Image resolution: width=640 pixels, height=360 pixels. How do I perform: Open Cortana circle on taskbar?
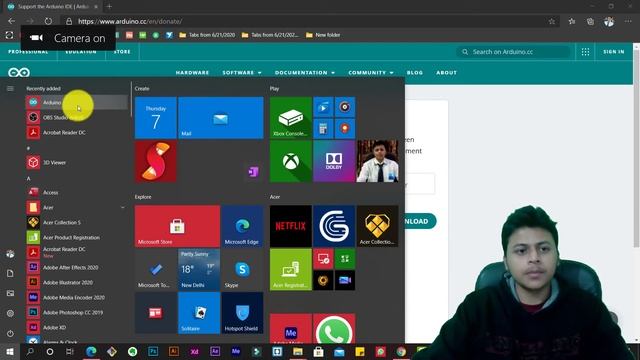[x=50, y=351]
